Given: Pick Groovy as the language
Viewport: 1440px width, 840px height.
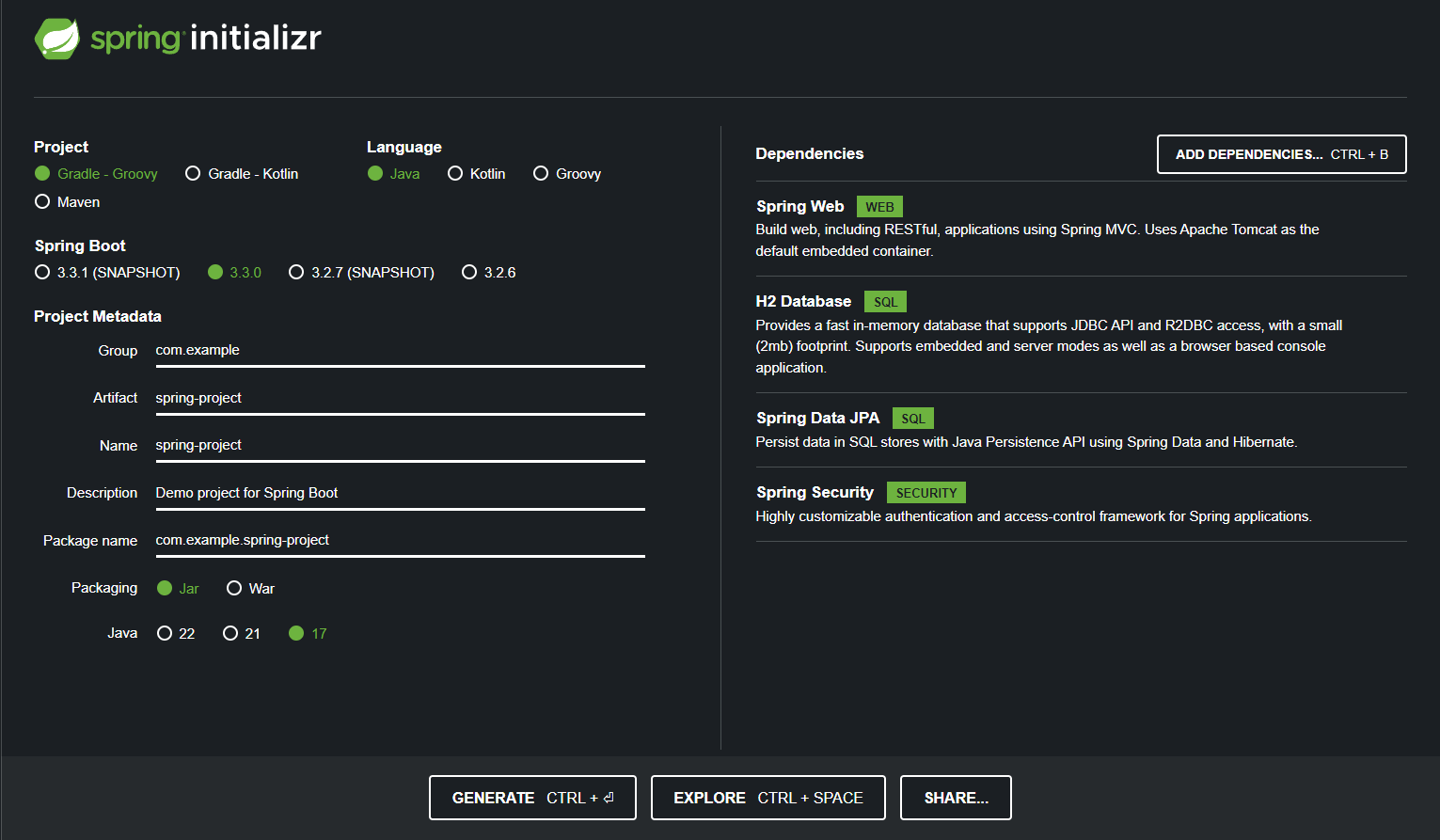Looking at the screenshot, I should click(x=567, y=174).
